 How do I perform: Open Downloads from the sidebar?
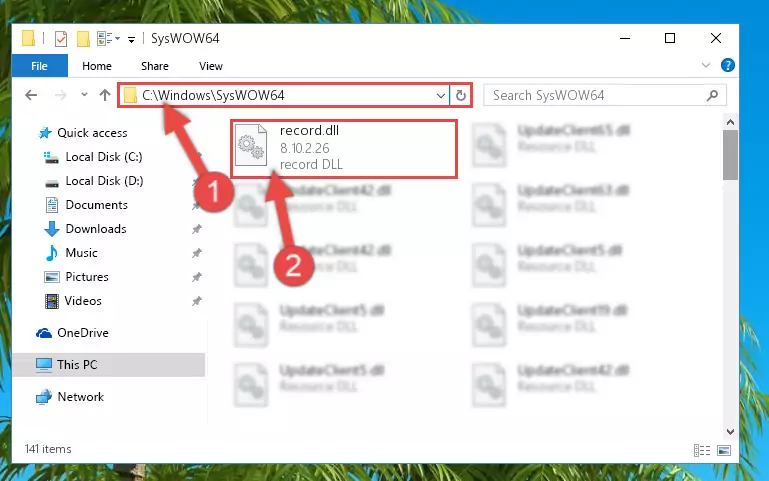96,229
